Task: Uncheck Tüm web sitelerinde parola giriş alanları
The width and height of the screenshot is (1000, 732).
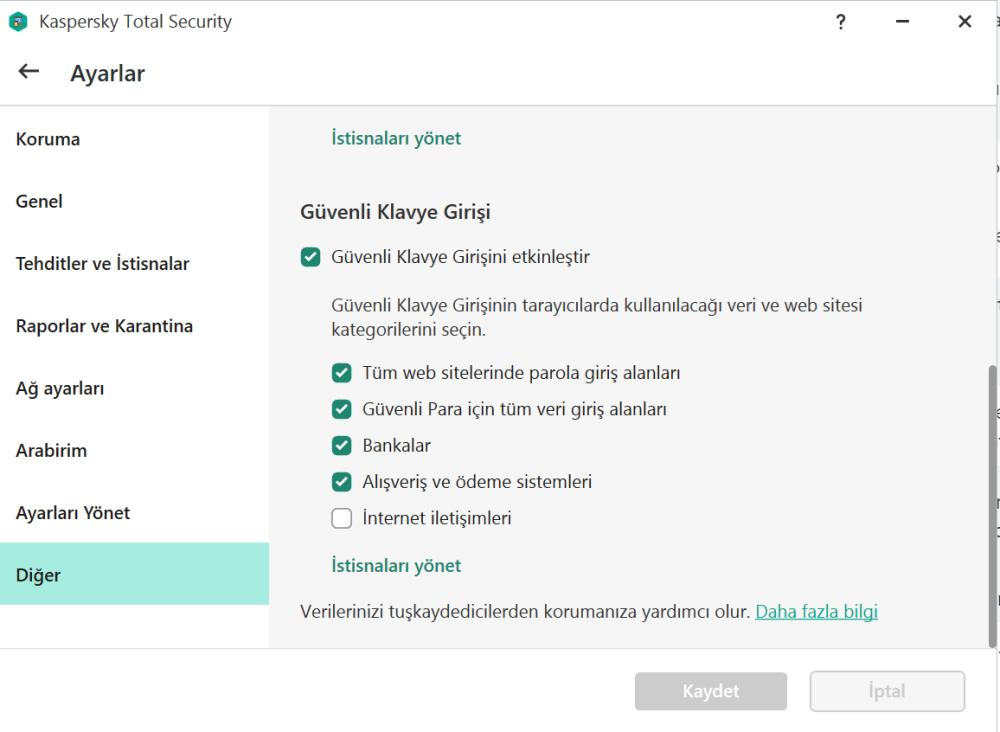Action: point(341,372)
